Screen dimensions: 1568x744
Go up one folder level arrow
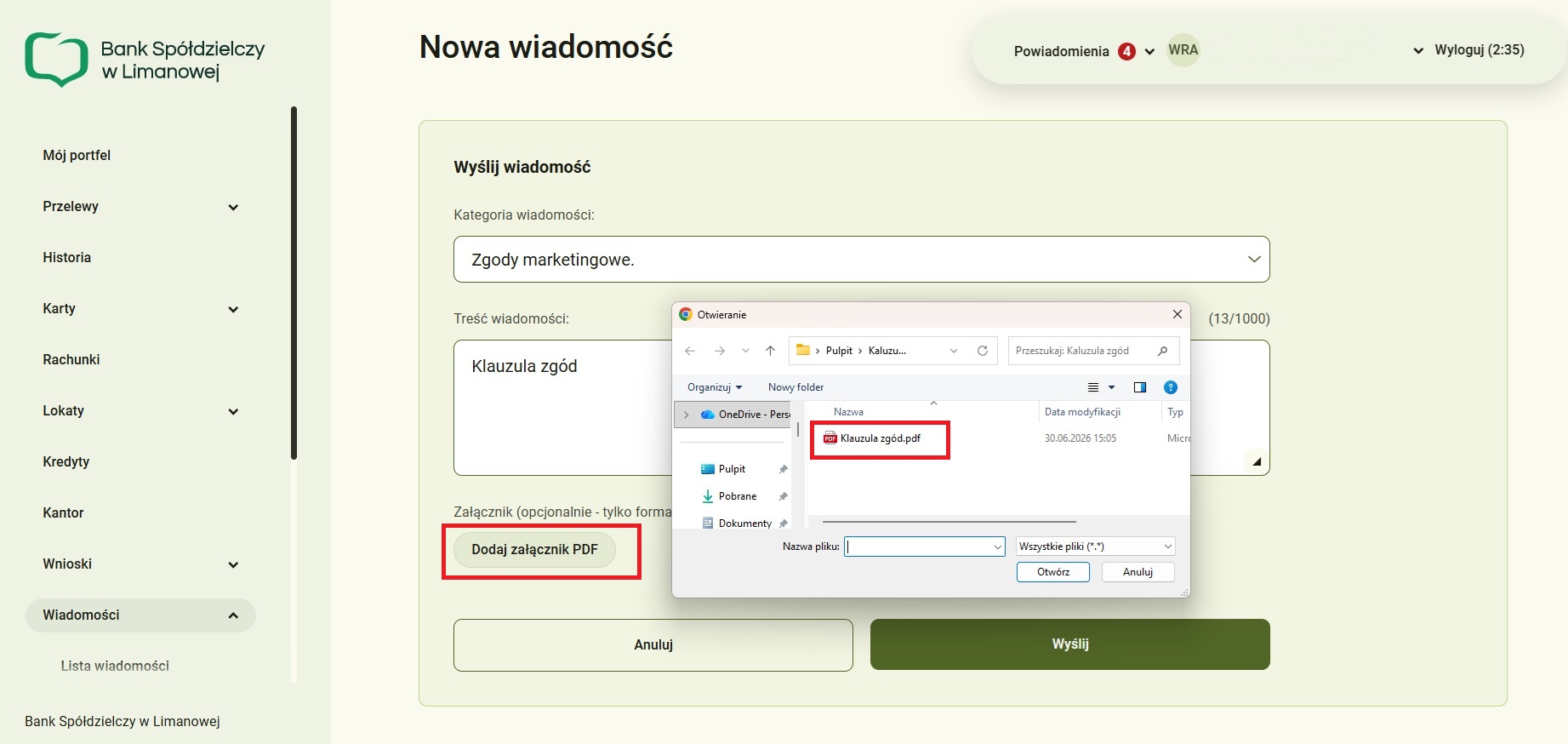point(770,351)
